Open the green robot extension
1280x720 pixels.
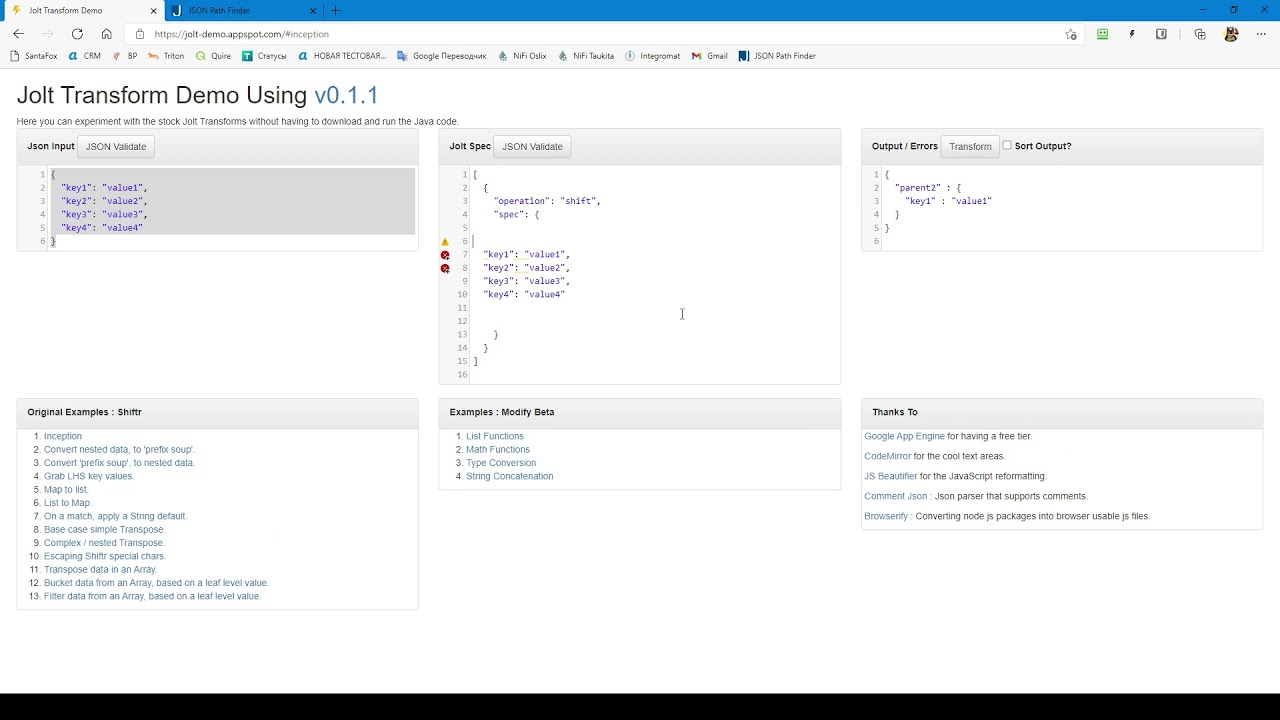(x=1102, y=34)
